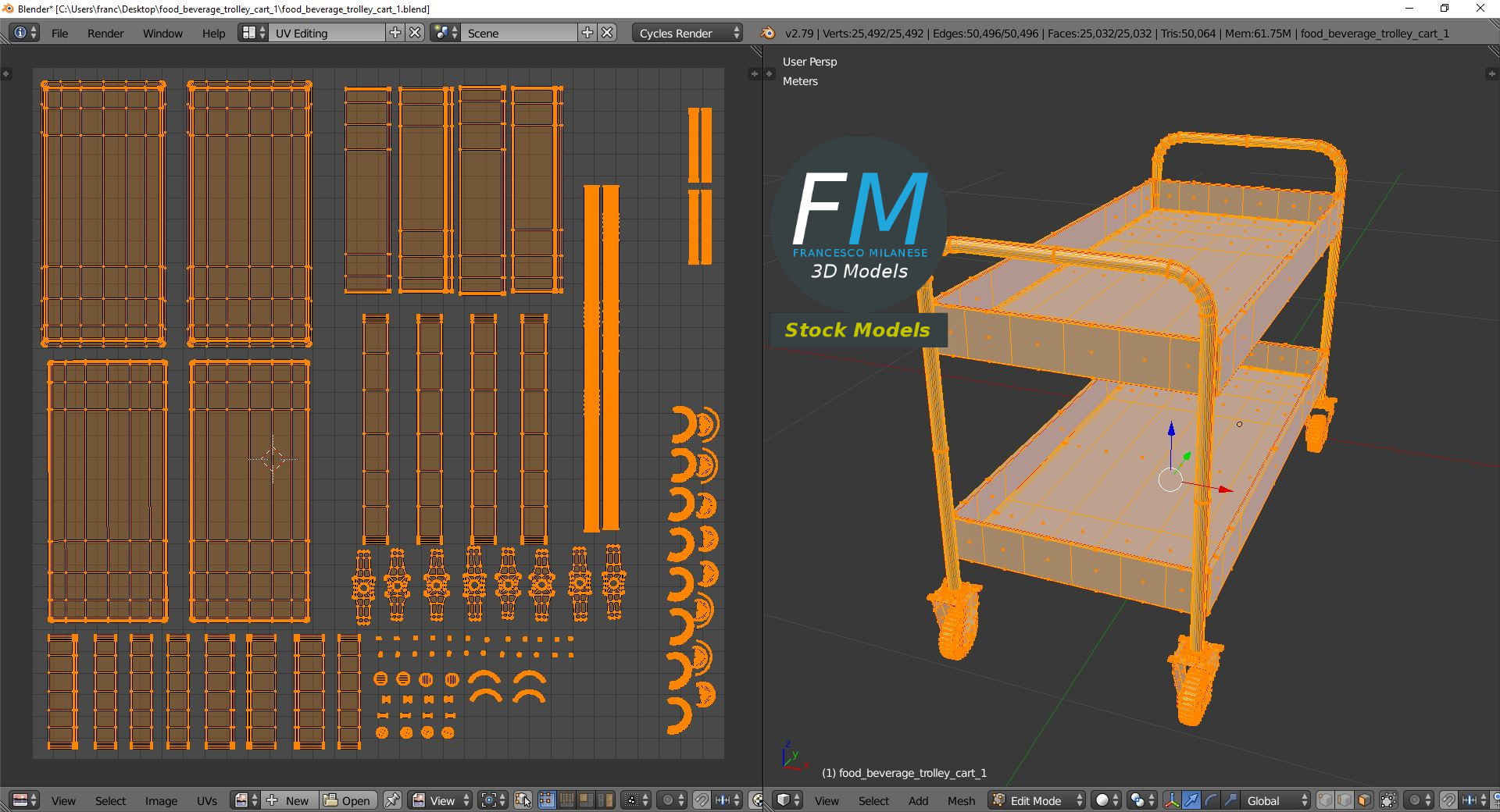Select the UV island selection mode icon

click(605, 800)
